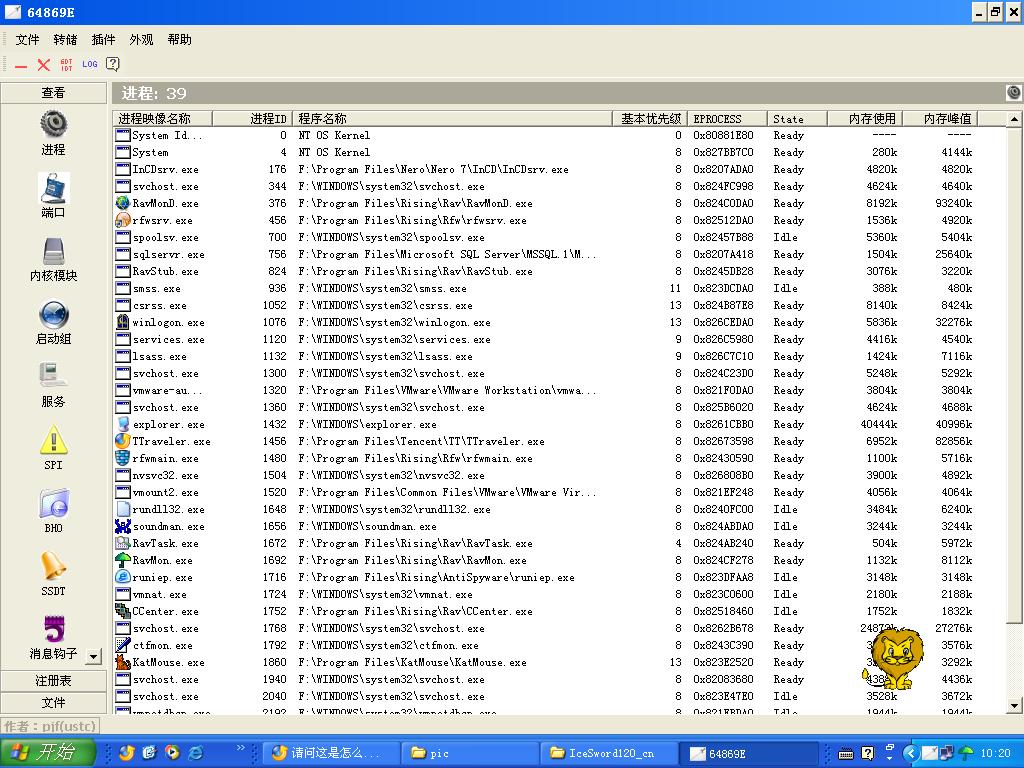Select the nvsvc32.exe process row
Viewport: 1024px width, 768px height.
tap(559, 475)
